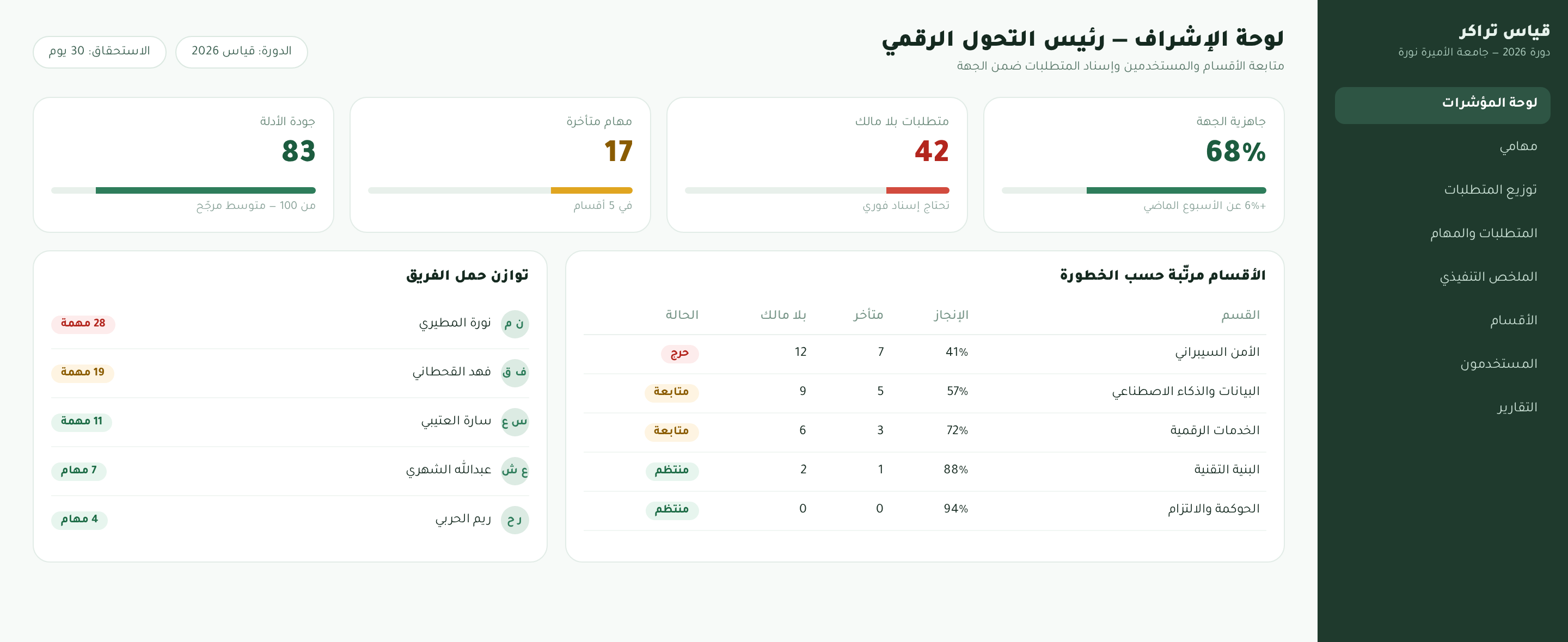Click the جاهزية الجهة progress bar
This screenshot has width=1568, height=642.
tap(1134, 190)
